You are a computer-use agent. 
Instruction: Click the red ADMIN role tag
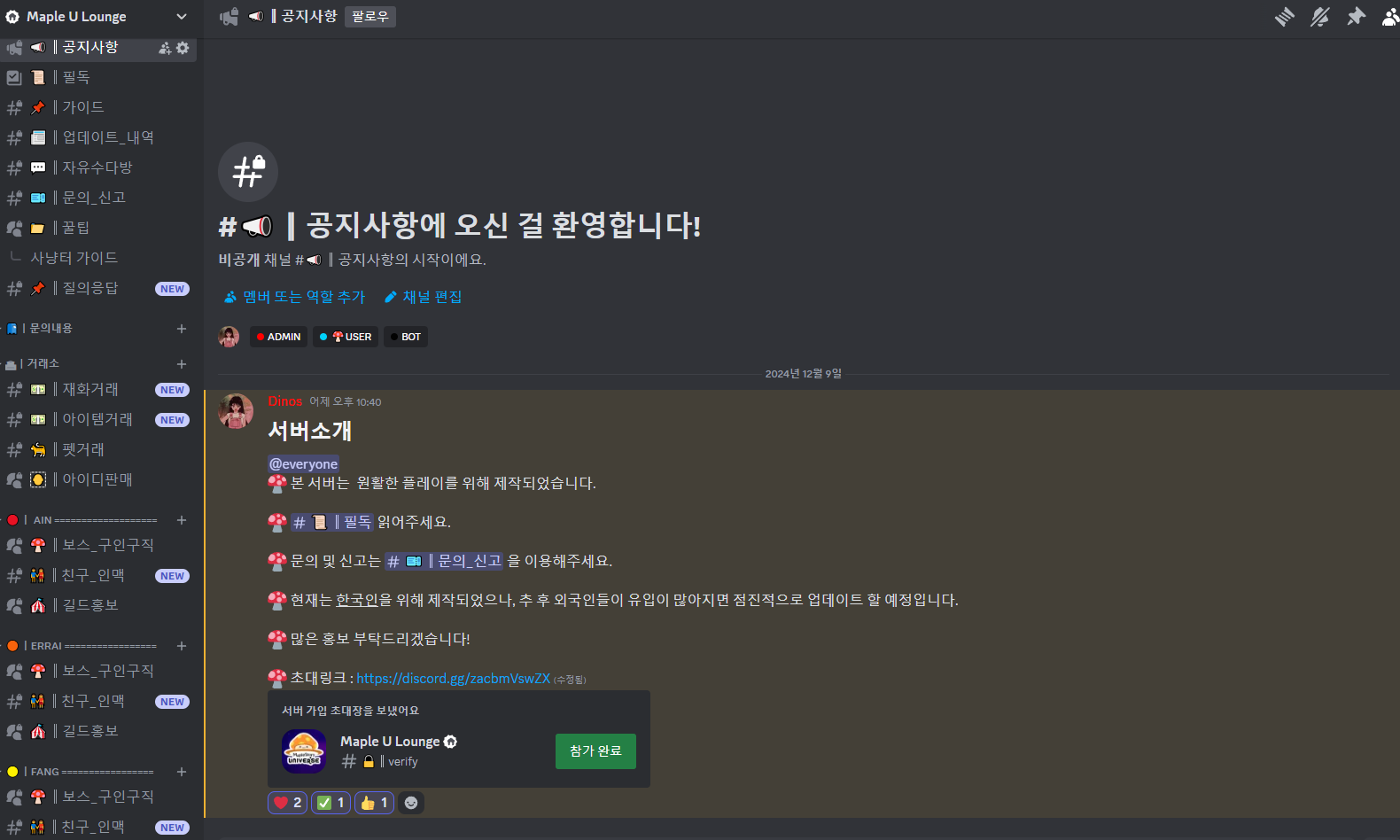(279, 337)
